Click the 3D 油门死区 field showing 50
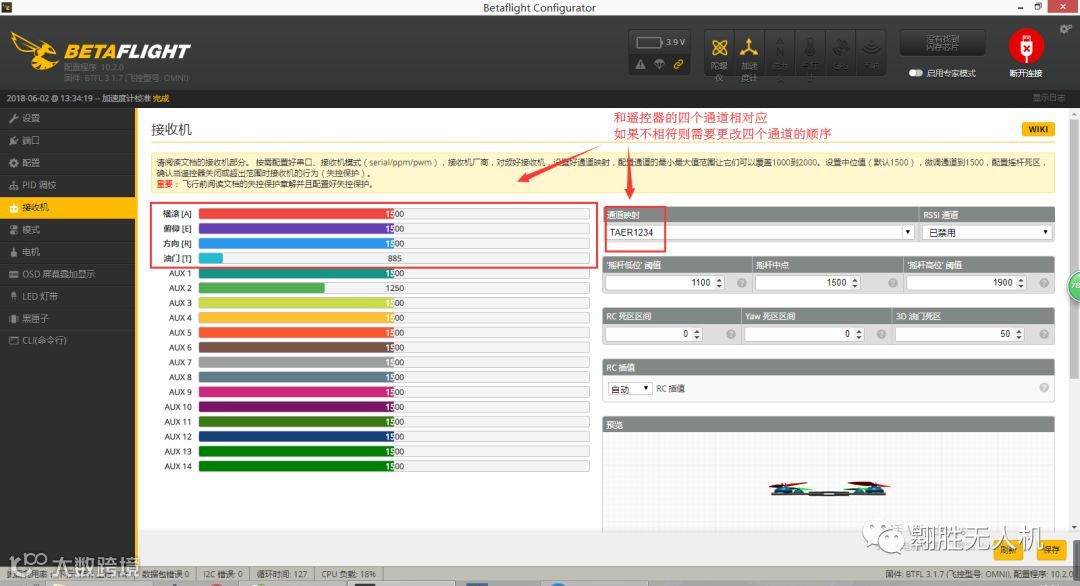This screenshot has width=1080, height=586. pyautogui.click(x=960, y=334)
